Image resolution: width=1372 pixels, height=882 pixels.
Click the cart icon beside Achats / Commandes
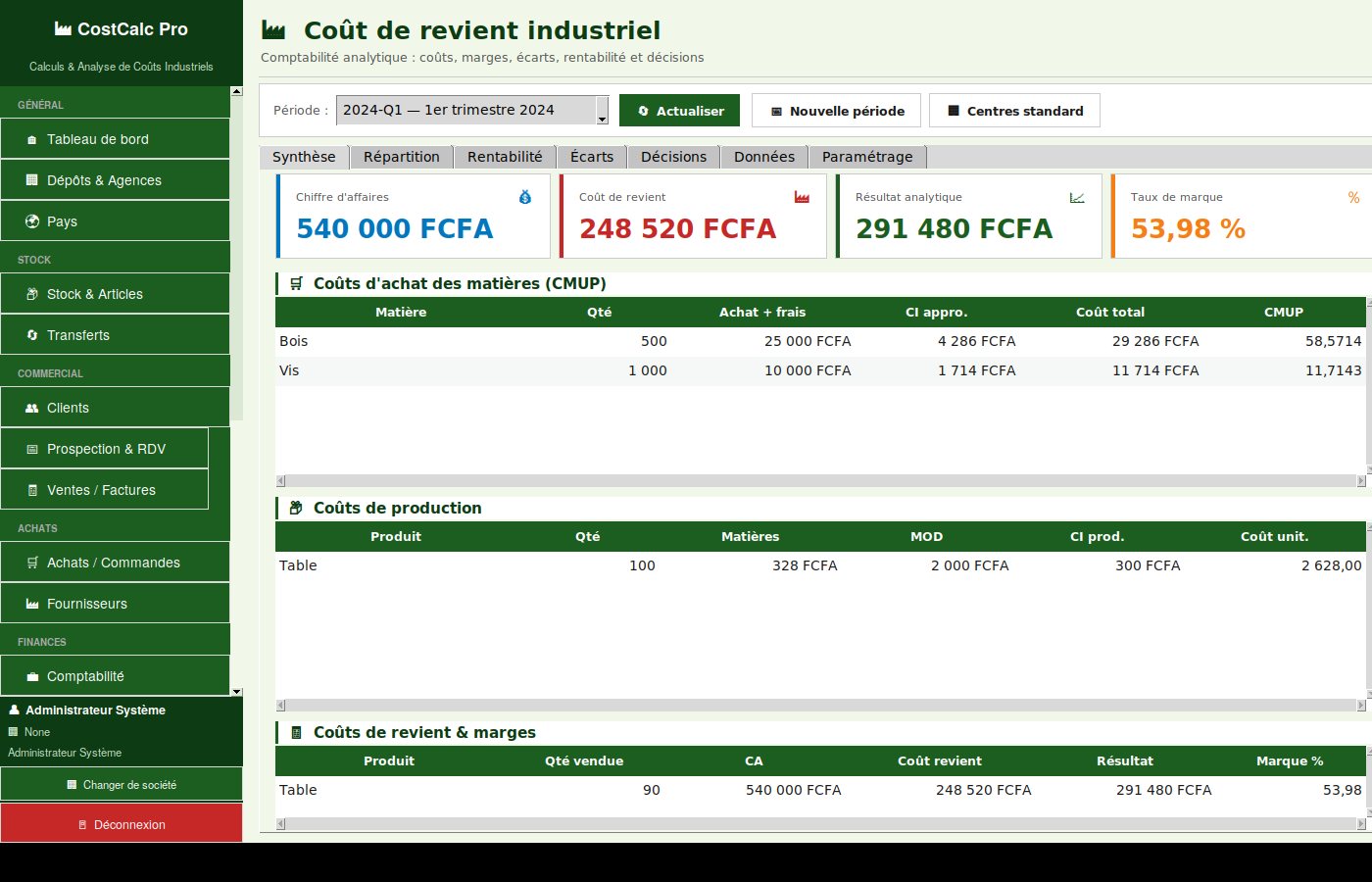coord(32,563)
